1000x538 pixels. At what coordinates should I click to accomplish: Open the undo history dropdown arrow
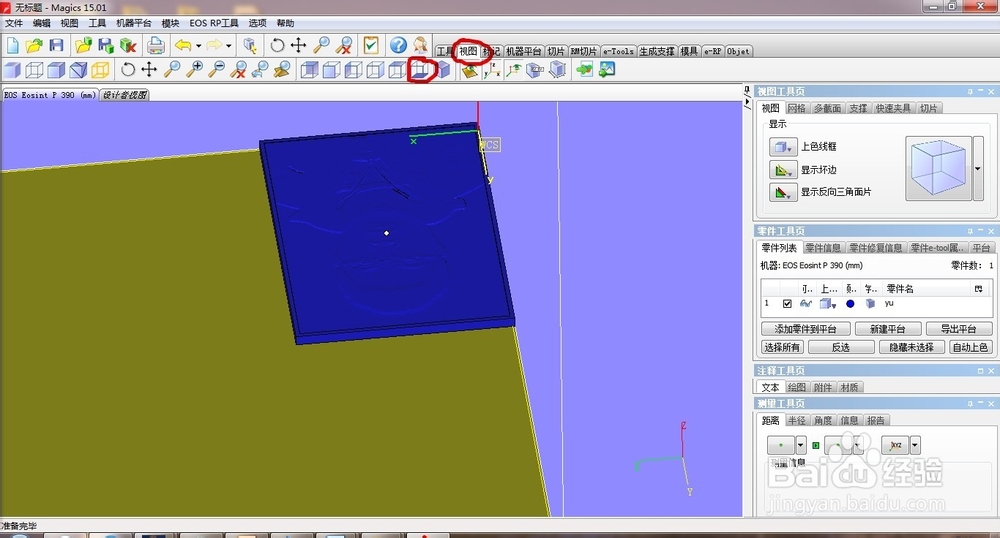(x=198, y=46)
